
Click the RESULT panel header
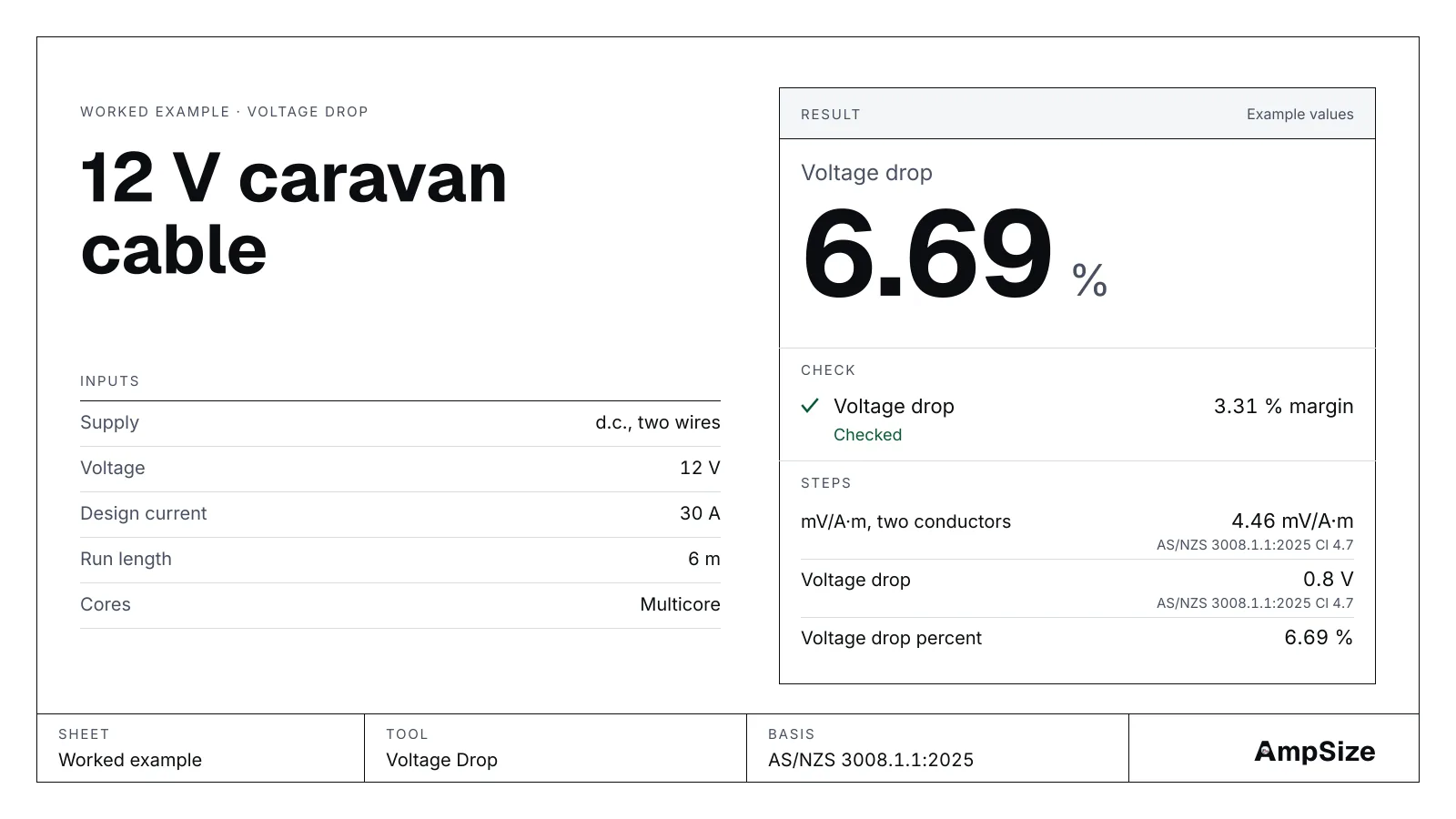tap(1077, 114)
